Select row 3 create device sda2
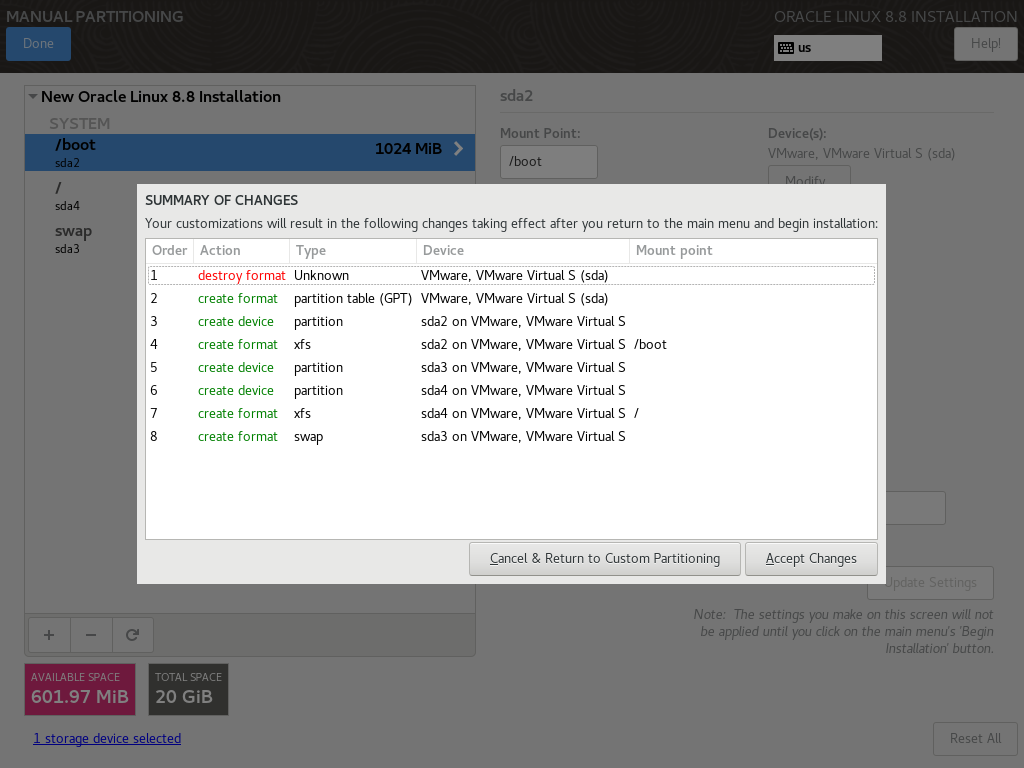 pyautogui.click(x=511, y=321)
